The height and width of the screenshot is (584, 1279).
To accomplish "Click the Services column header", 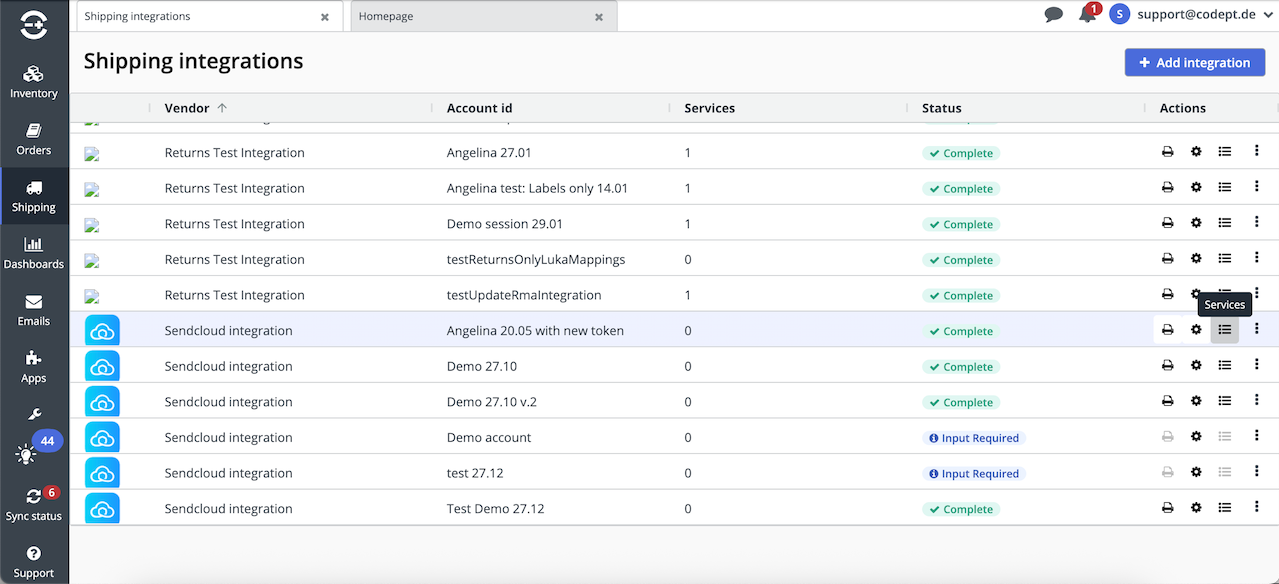I will (x=709, y=108).
